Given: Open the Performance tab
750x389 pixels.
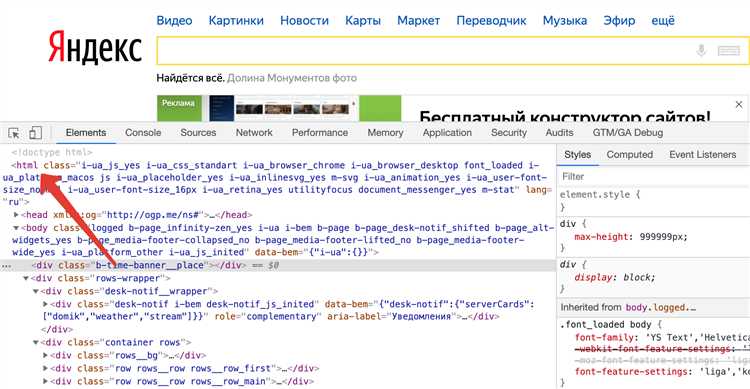Looking at the screenshot, I should 320,133.
